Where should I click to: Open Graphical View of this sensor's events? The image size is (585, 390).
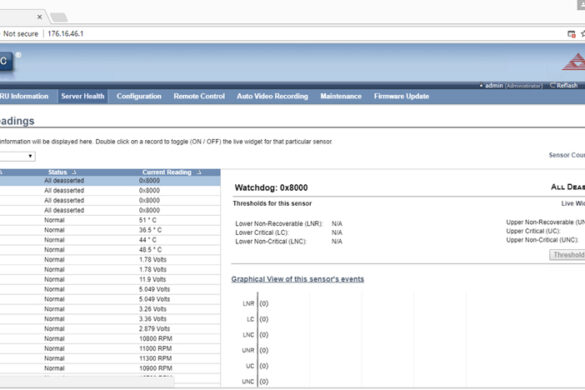pyautogui.click(x=297, y=279)
